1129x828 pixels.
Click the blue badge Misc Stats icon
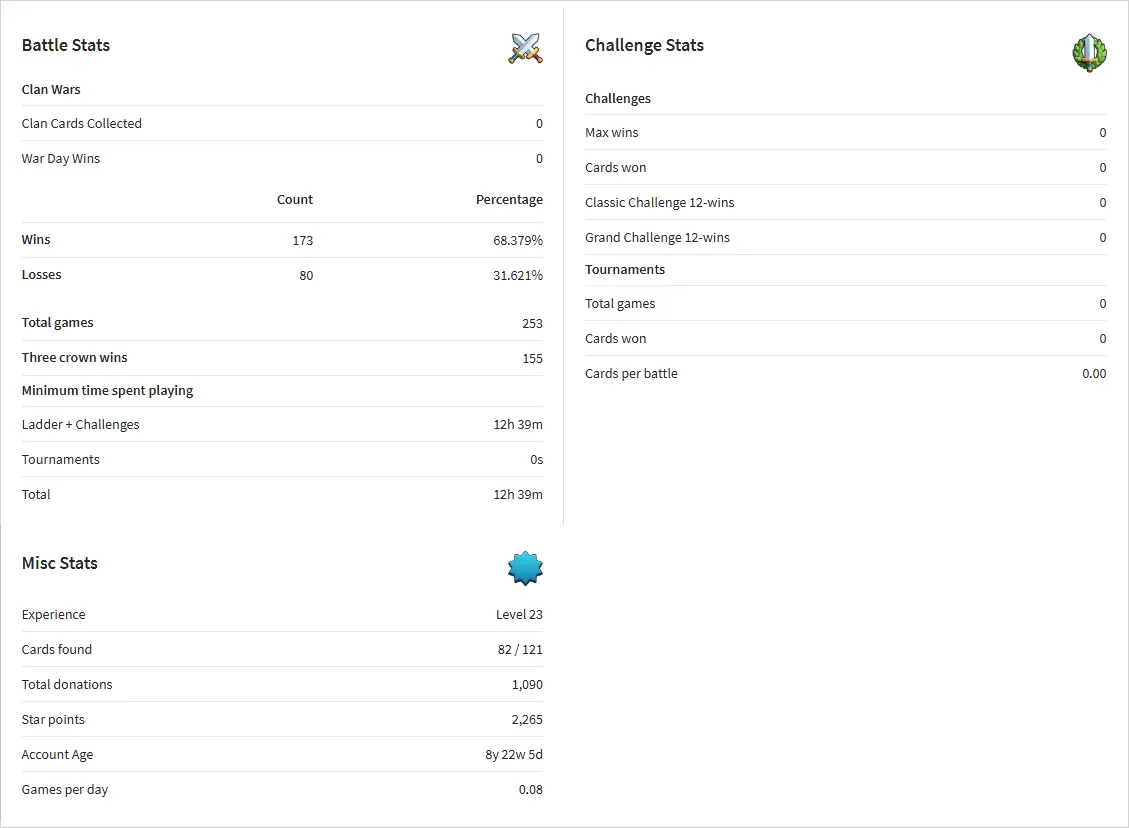click(525, 568)
